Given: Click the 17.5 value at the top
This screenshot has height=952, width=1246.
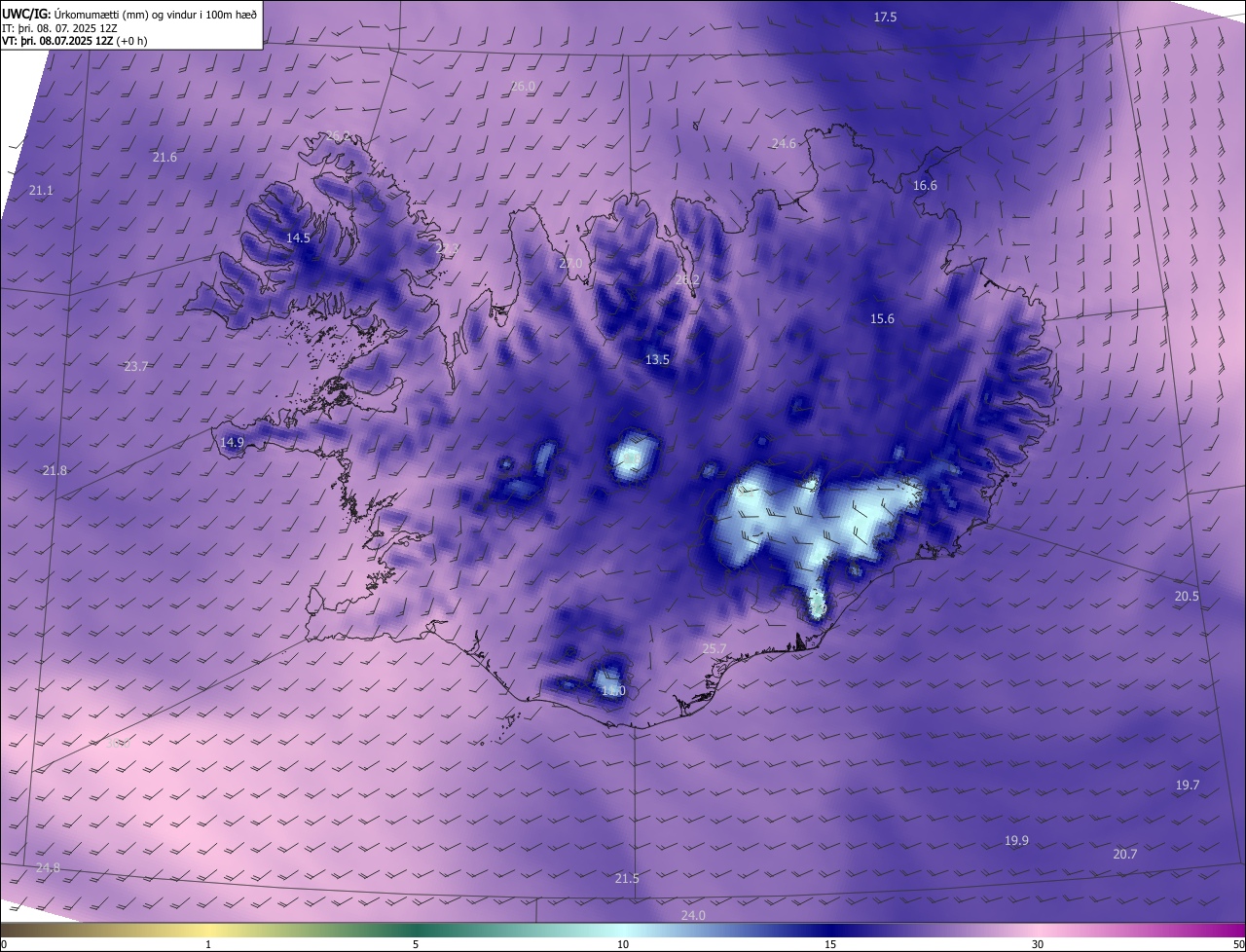Looking at the screenshot, I should coord(885,18).
